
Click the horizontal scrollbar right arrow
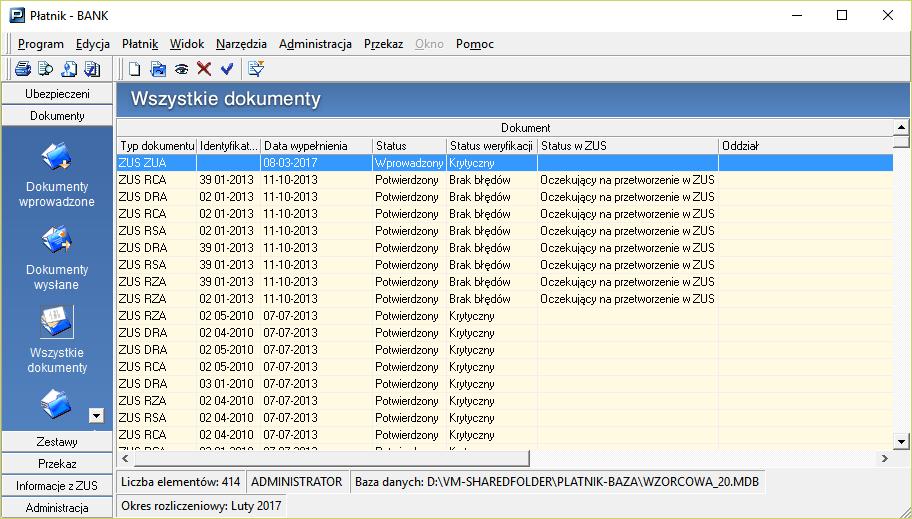885,458
